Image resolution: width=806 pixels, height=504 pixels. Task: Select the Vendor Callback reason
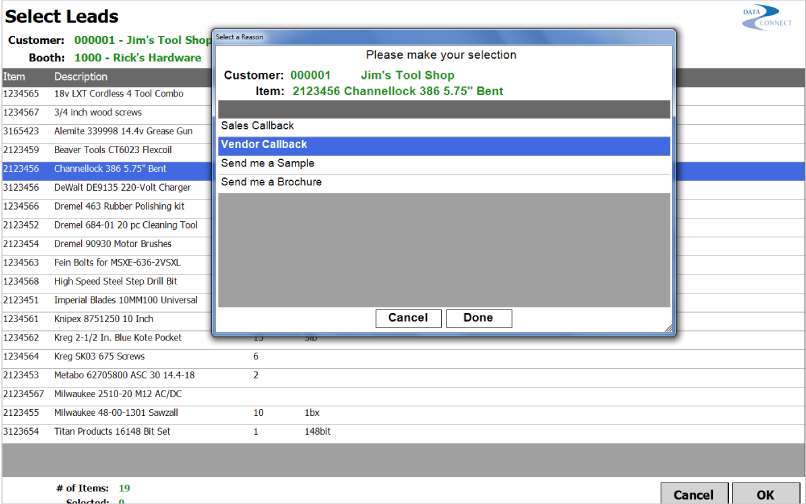click(x=444, y=146)
